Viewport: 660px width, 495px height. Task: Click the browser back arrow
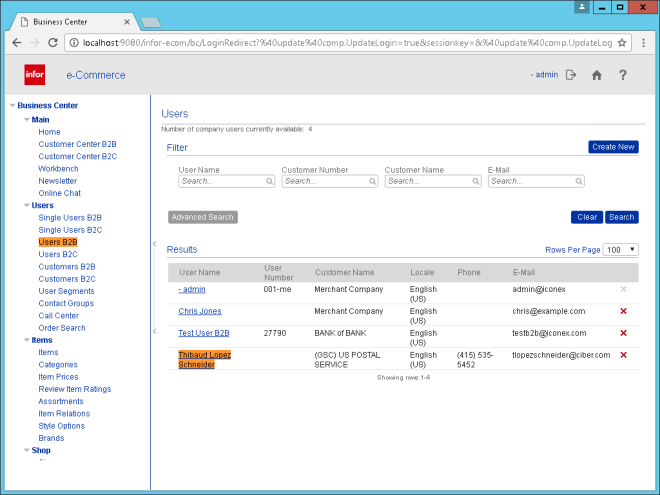pos(16,43)
